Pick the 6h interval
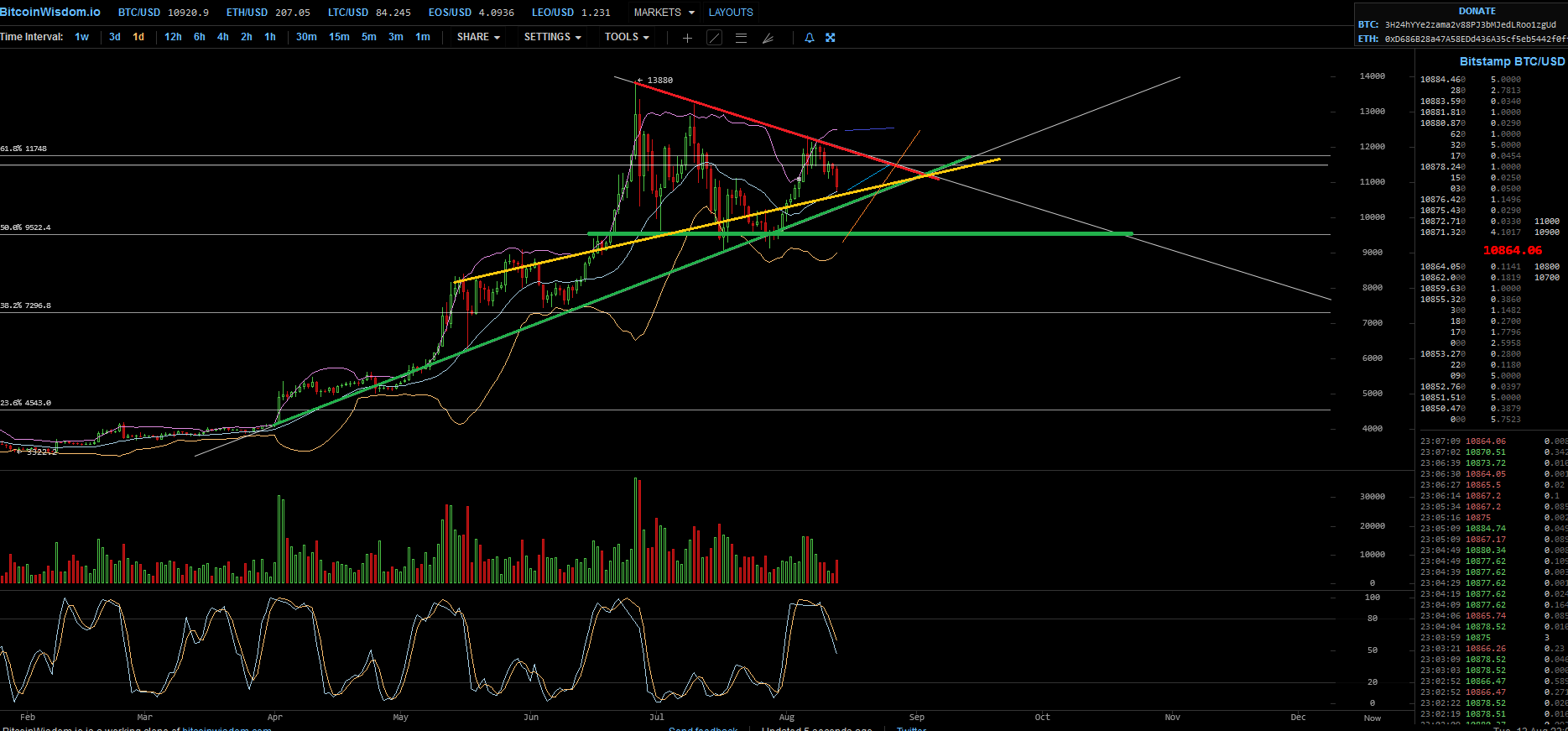This screenshot has width=1568, height=731. click(x=200, y=37)
